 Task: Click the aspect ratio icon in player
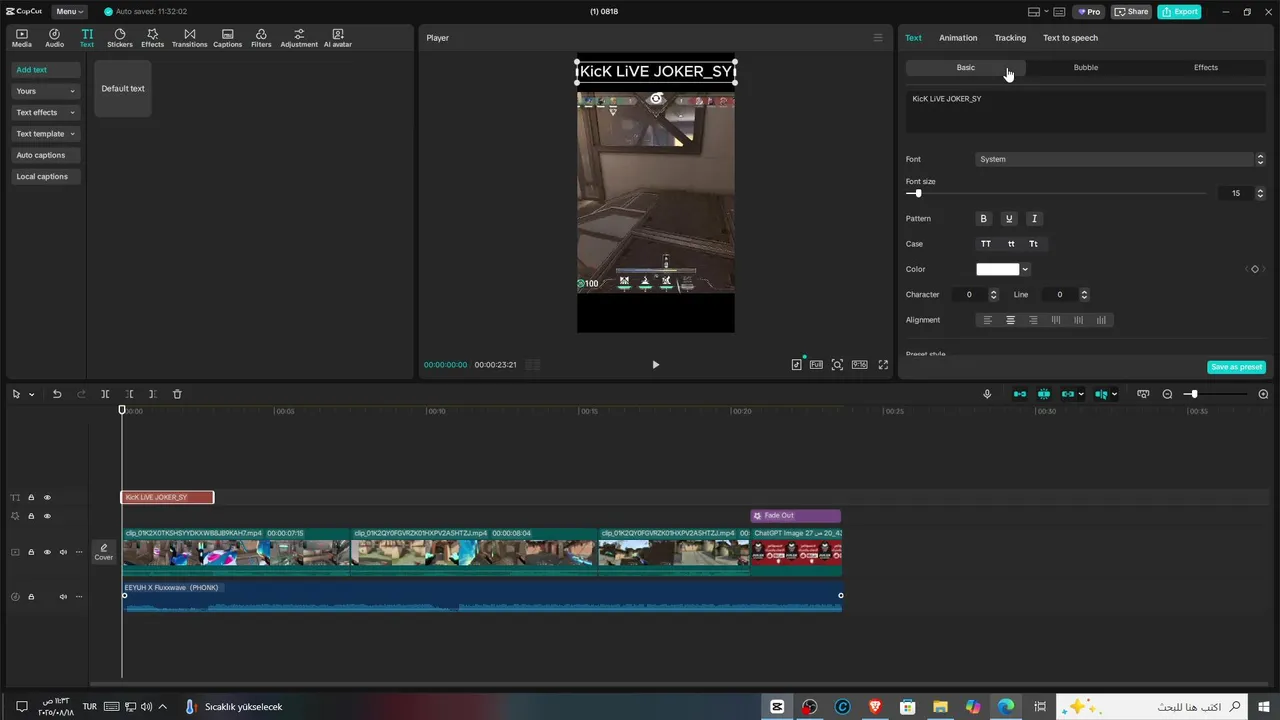tap(859, 365)
